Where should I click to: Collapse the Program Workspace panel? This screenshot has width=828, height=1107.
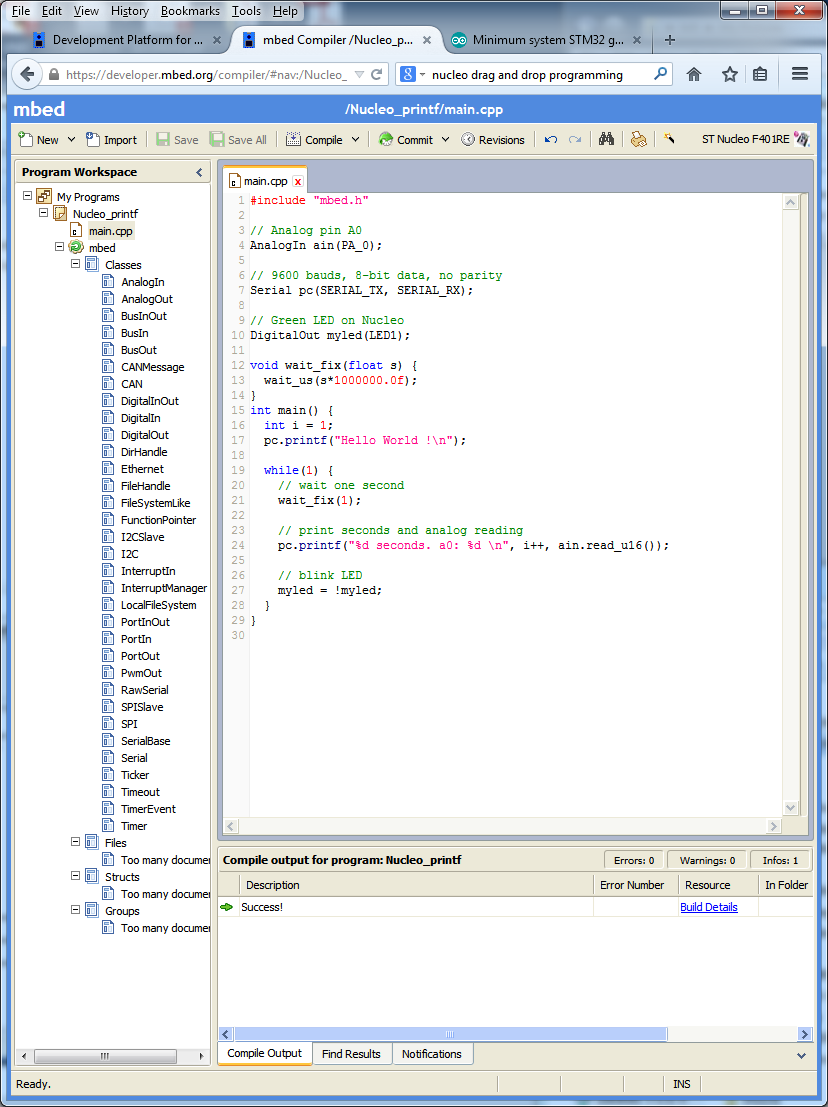[199, 172]
